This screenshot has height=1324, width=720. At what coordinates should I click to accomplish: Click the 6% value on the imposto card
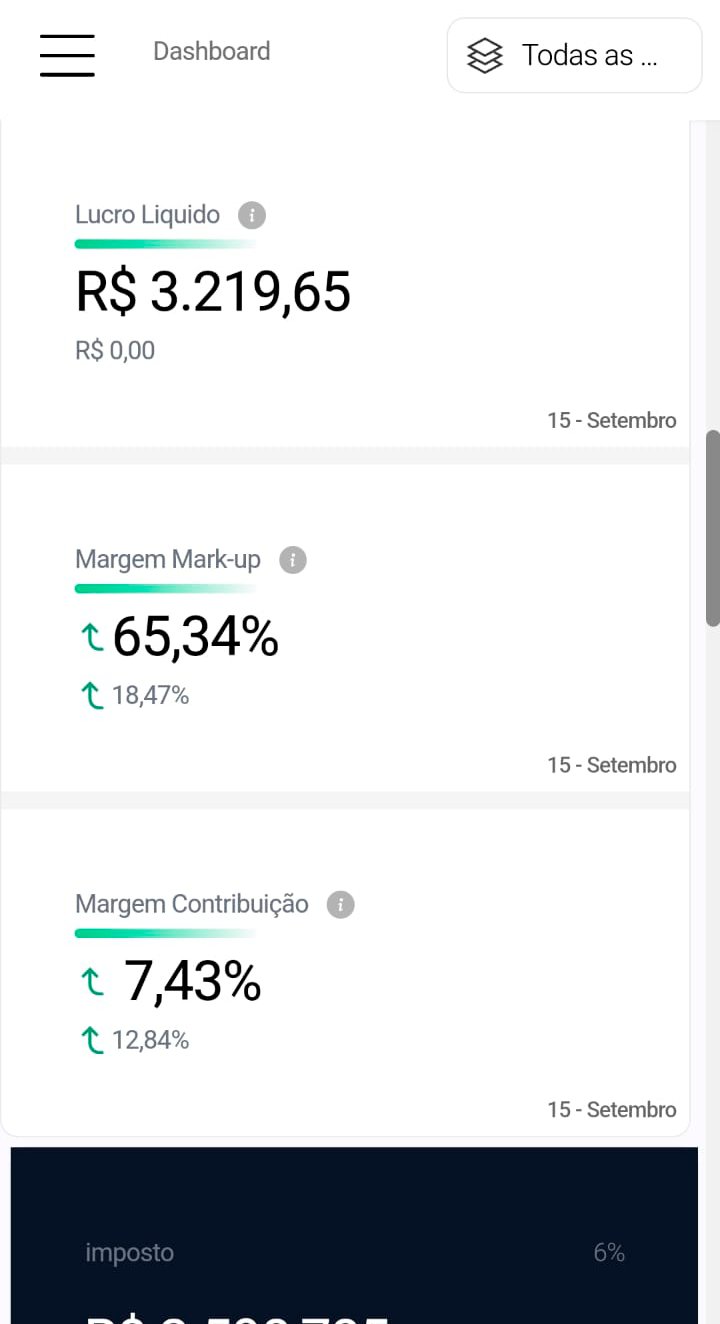(x=609, y=1253)
